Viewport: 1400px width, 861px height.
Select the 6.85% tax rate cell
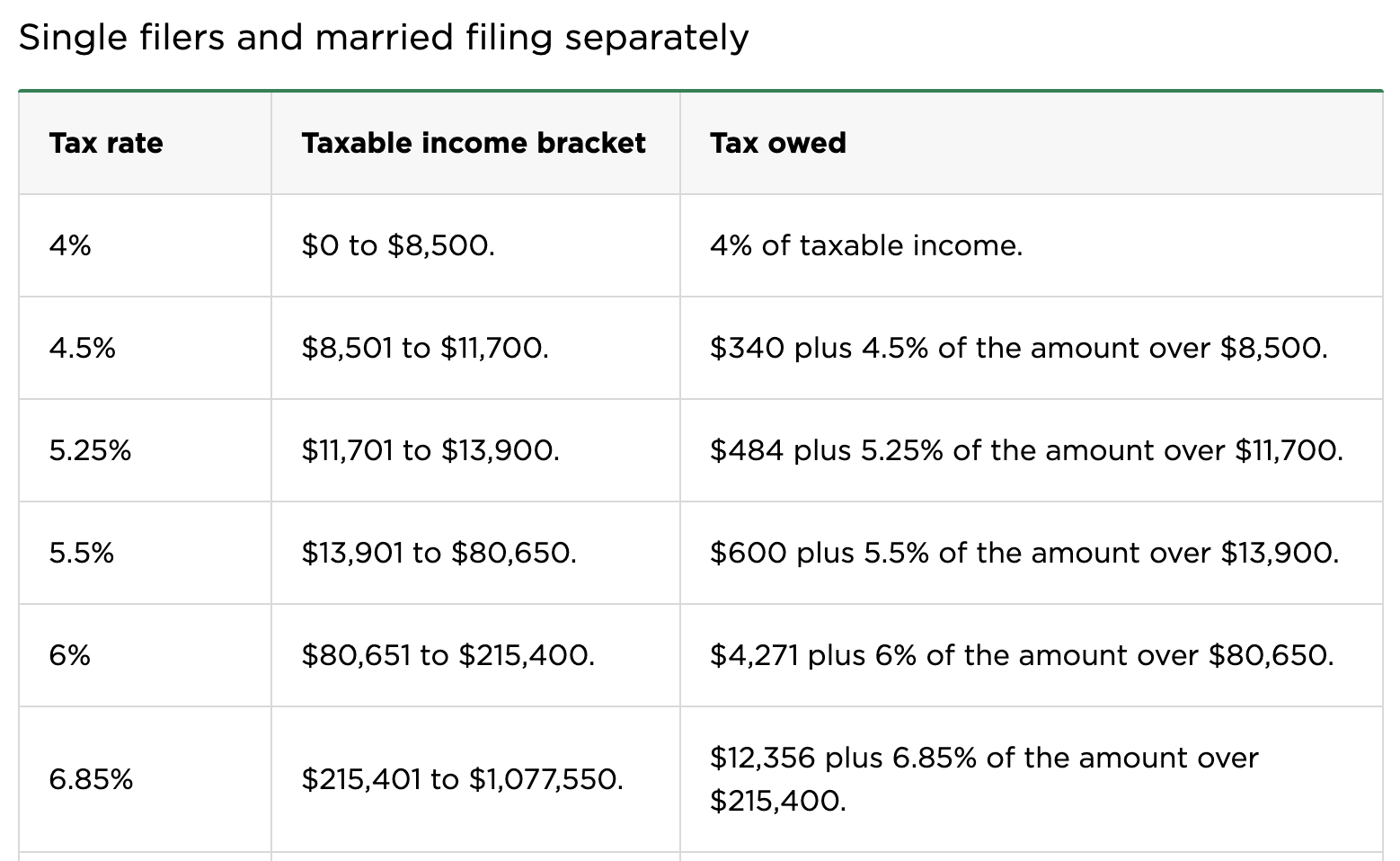[92, 779]
